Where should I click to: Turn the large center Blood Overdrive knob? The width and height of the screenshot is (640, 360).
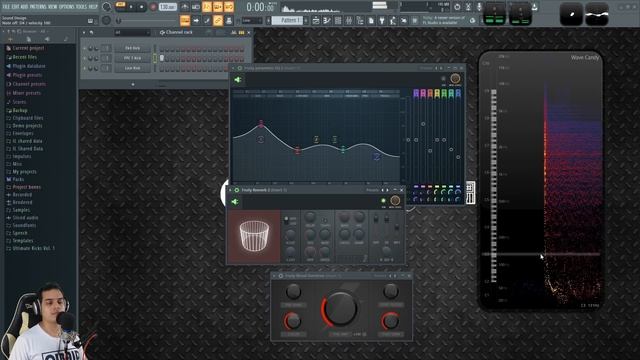click(340, 309)
